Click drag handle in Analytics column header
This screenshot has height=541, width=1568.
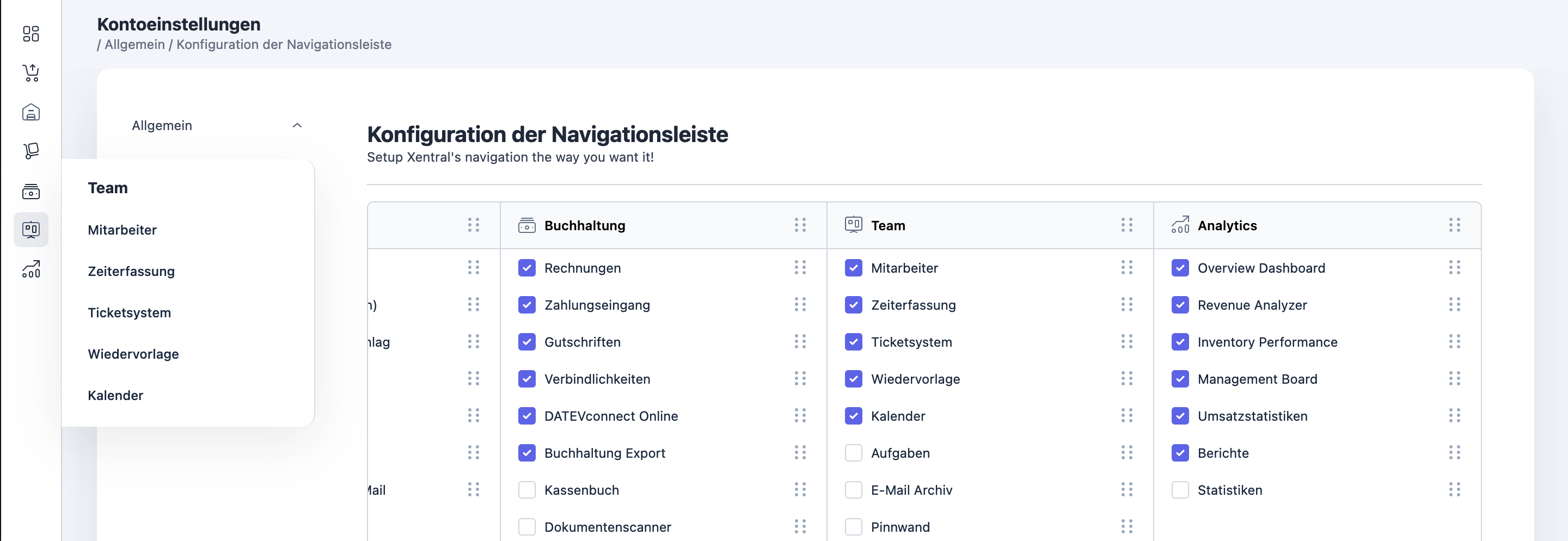(x=1454, y=225)
